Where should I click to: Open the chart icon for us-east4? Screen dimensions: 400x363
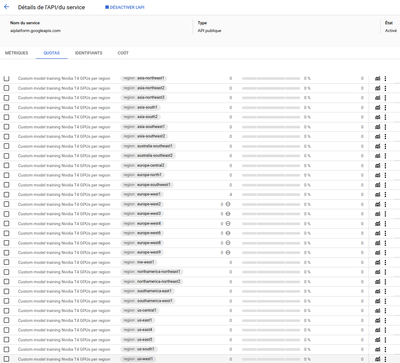377,330
